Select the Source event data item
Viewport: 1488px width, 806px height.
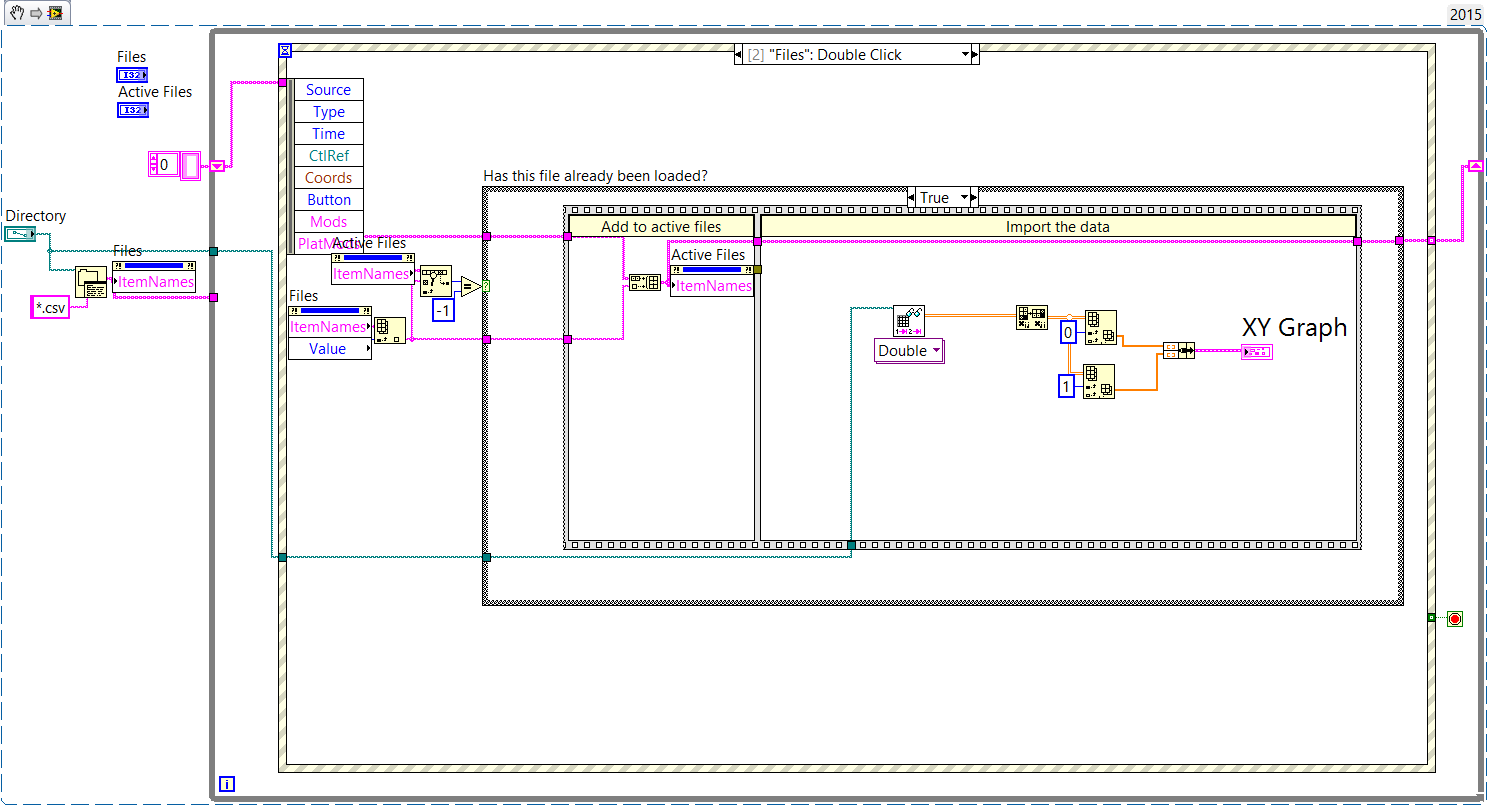pos(328,90)
